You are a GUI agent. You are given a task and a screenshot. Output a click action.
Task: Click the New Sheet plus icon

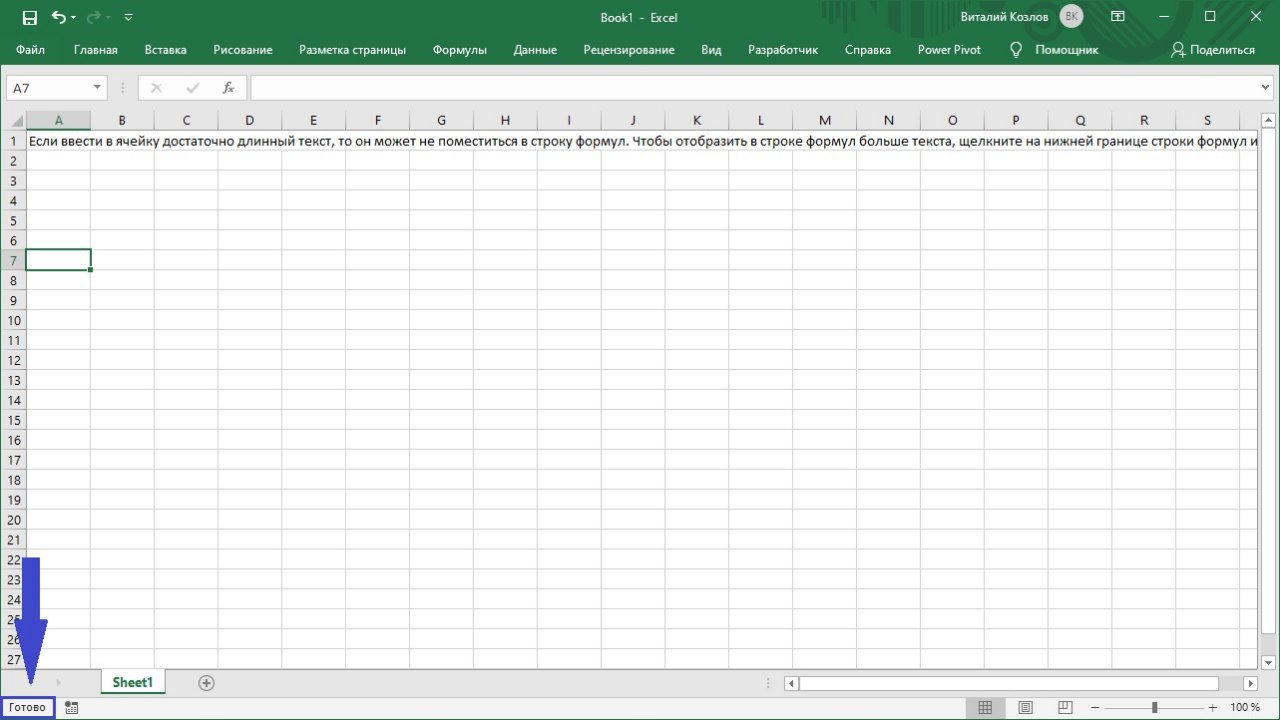pos(206,683)
